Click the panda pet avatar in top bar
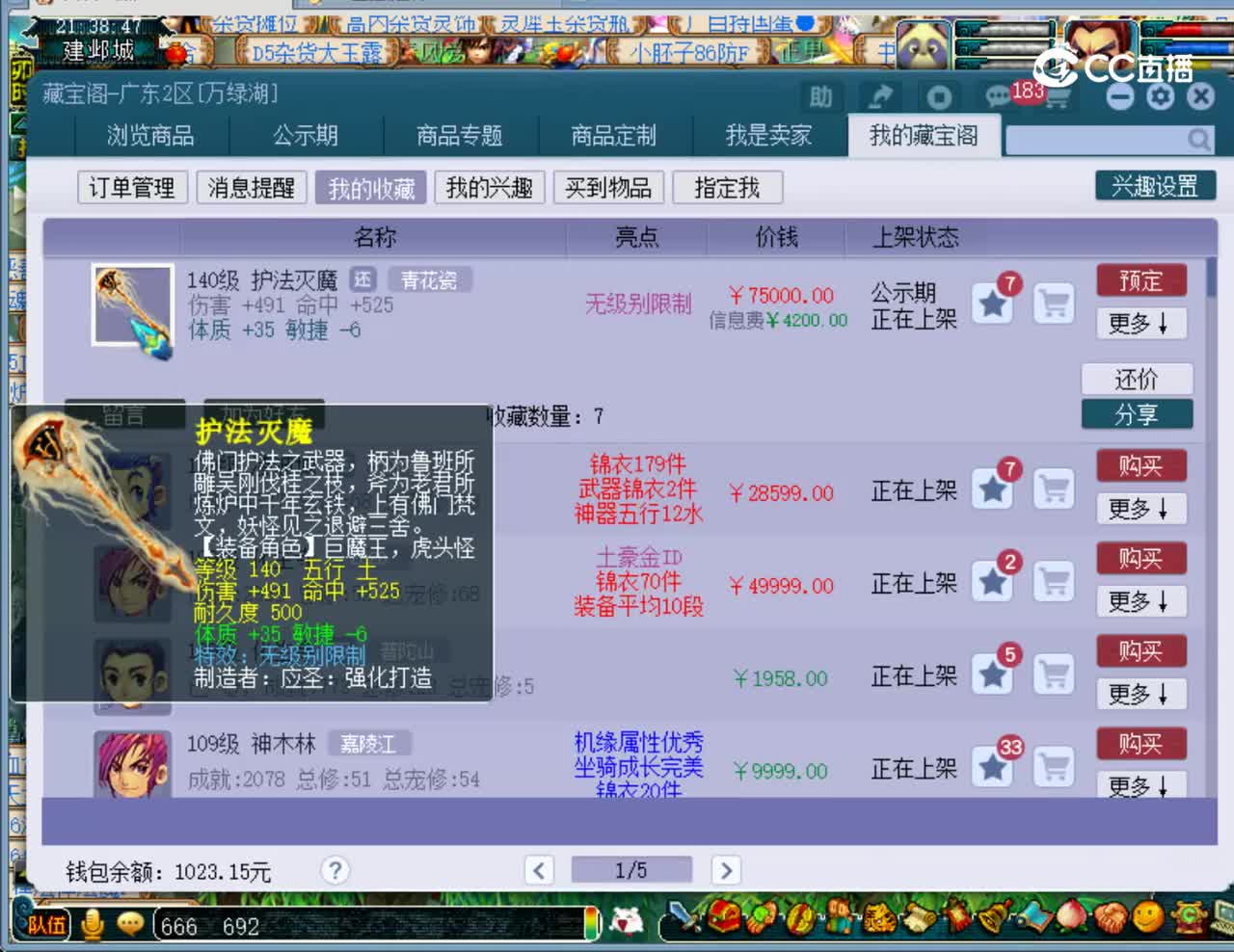The height and width of the screenshot is (952, 1234). [924, 44]
